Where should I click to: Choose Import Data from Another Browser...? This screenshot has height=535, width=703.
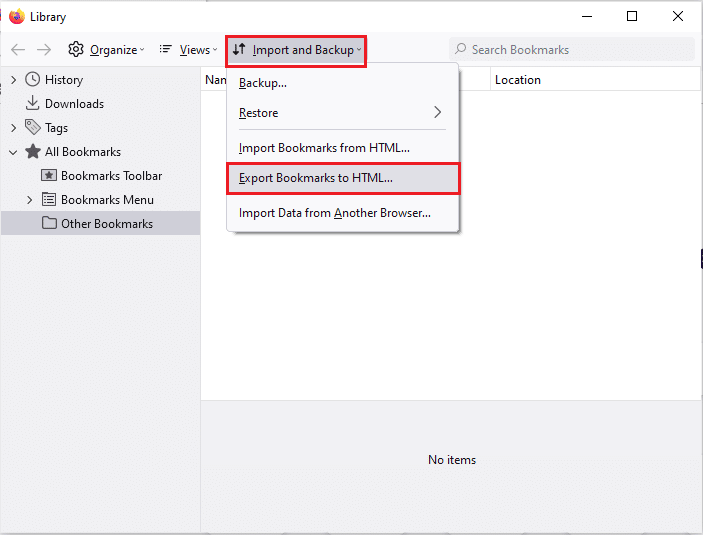coord(343,213)
